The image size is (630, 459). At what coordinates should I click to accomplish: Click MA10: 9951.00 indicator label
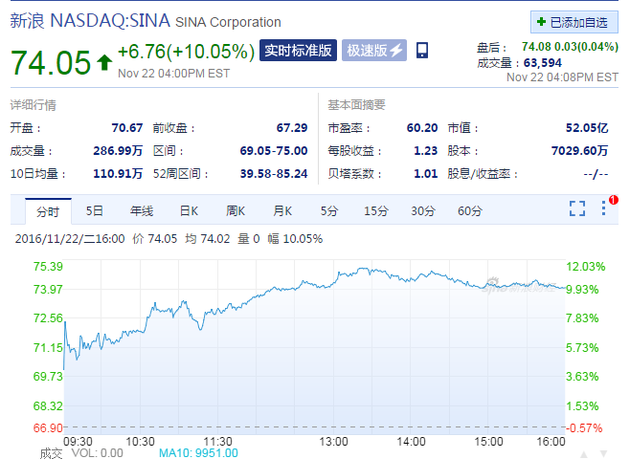click(198, 453)
